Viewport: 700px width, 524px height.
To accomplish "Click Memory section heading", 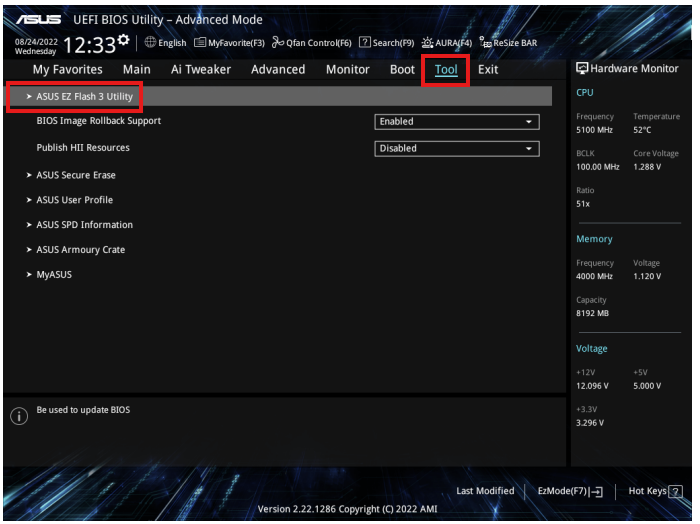I will click(594, 239).
